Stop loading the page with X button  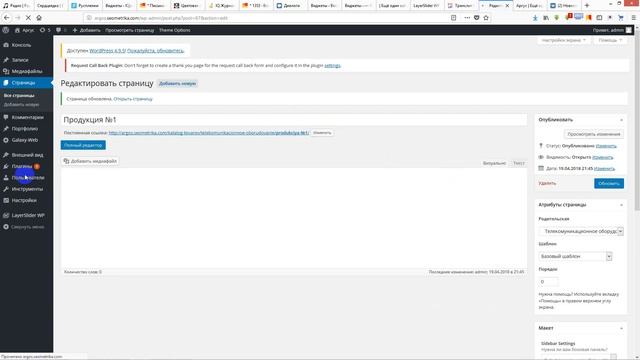tap(28, 18)
